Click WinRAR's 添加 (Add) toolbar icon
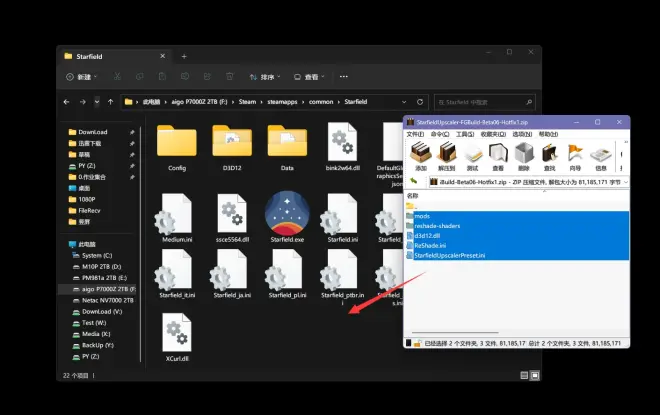This screenshot has height=415, width=660. [421, 156]
